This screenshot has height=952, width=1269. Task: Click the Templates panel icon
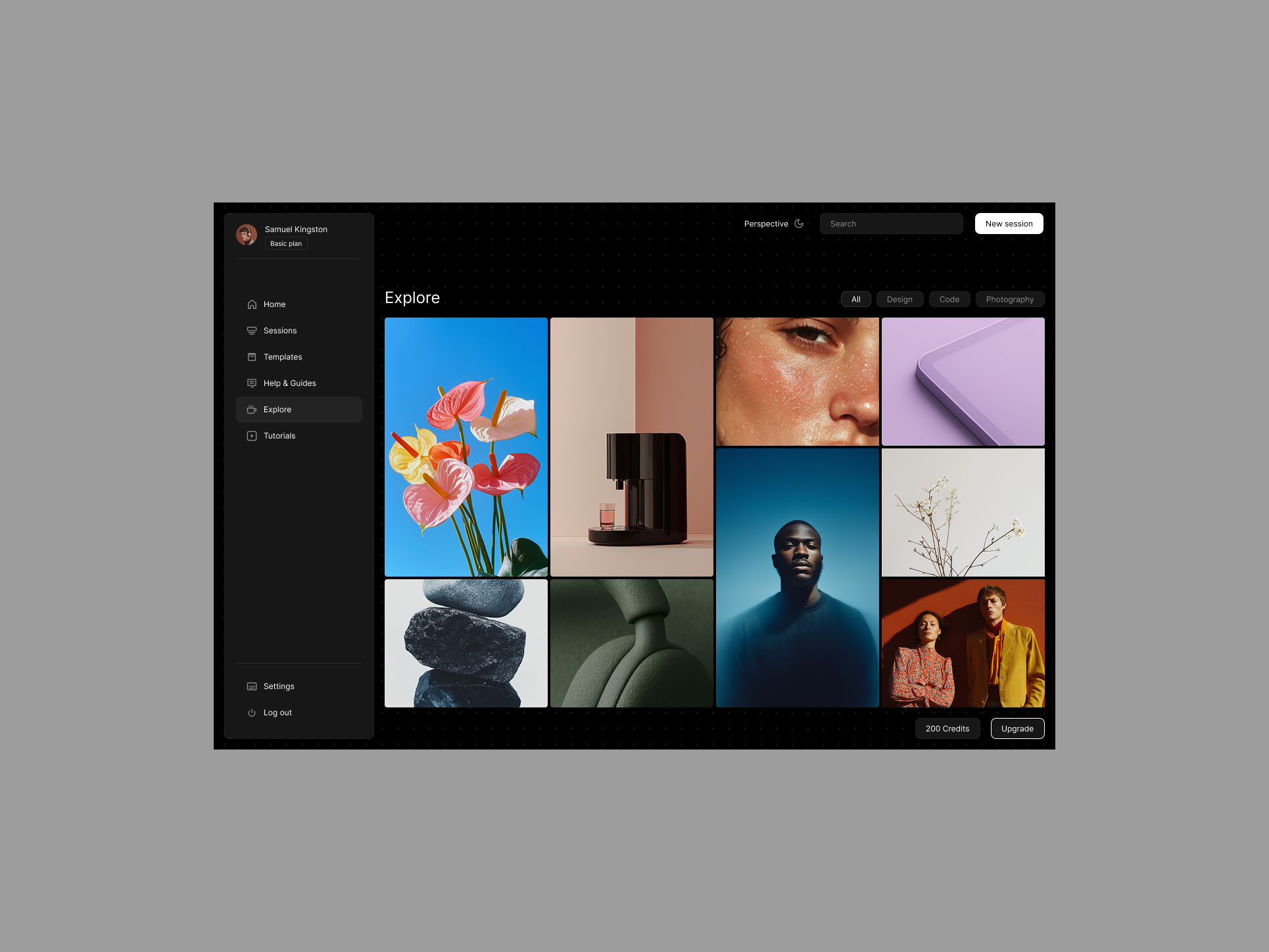pyautogui.click(x=252, y=357)
